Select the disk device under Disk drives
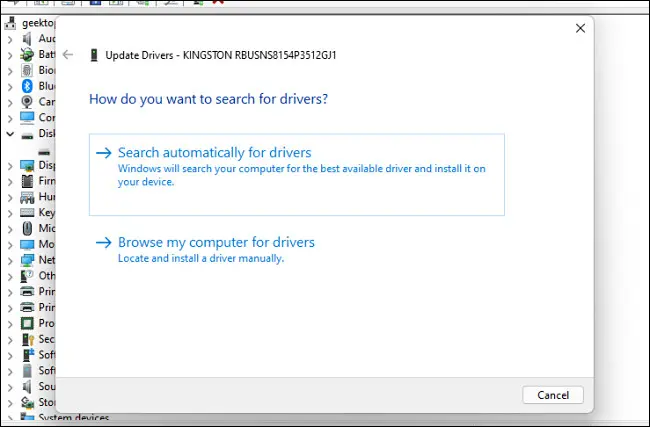This screenshot has height=427, width=650. pos(44,152)
